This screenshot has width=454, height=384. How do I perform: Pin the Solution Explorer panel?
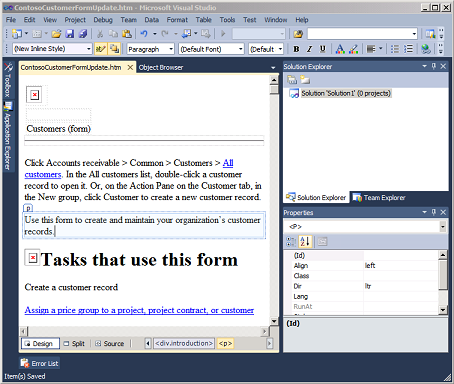434,66
